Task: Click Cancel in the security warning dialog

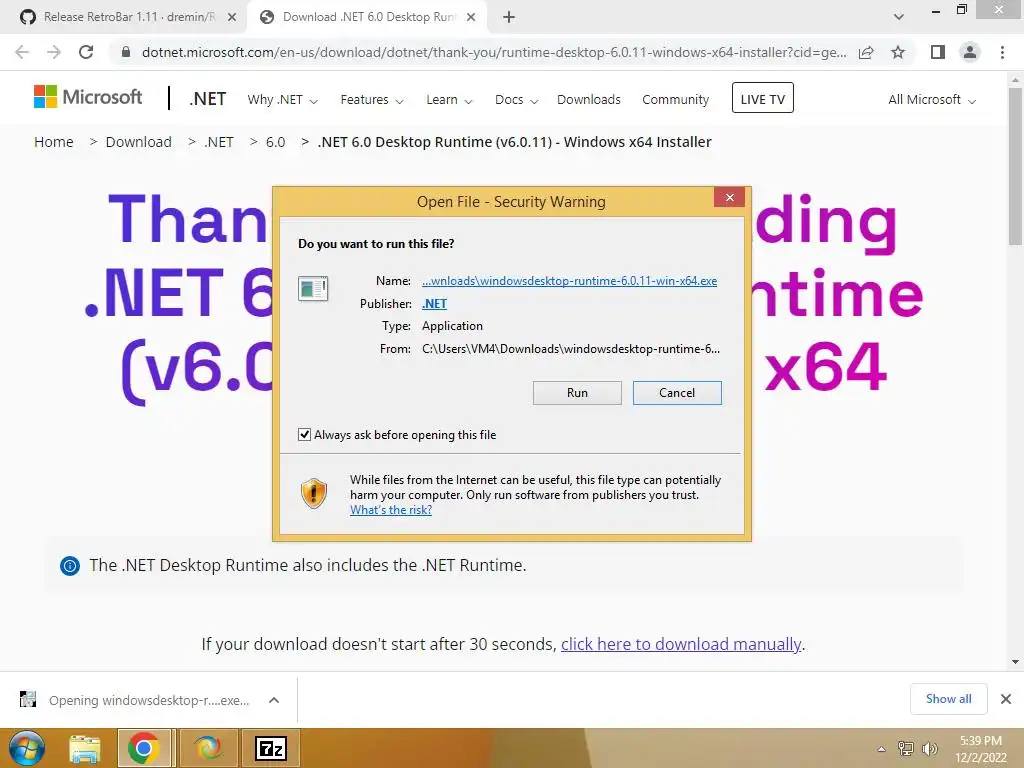Action: pos(677,392)
